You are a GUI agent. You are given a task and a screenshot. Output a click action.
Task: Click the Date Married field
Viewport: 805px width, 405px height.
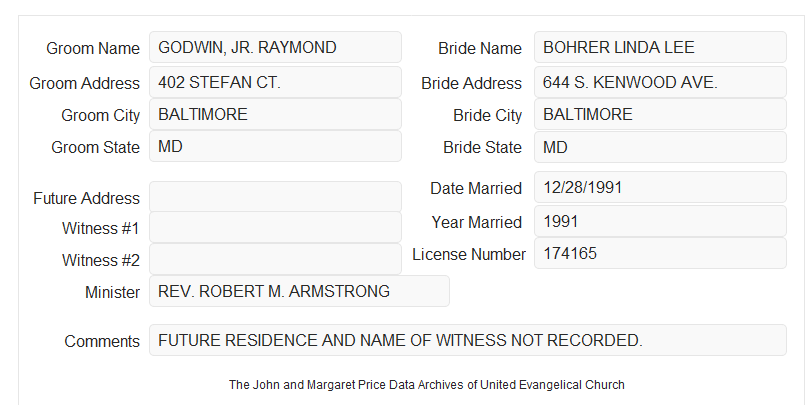[660, 187]
